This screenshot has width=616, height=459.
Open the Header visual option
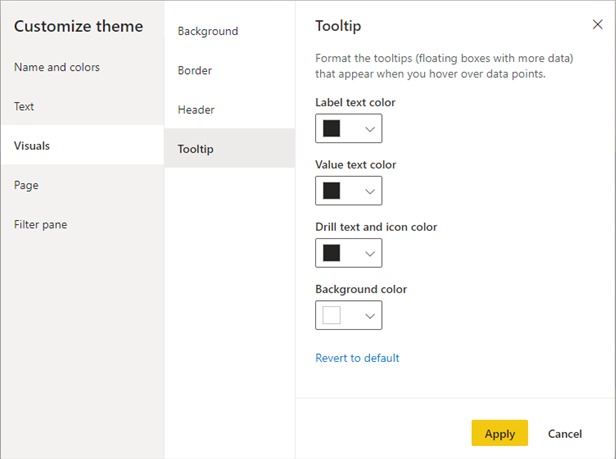pos(196,110)
